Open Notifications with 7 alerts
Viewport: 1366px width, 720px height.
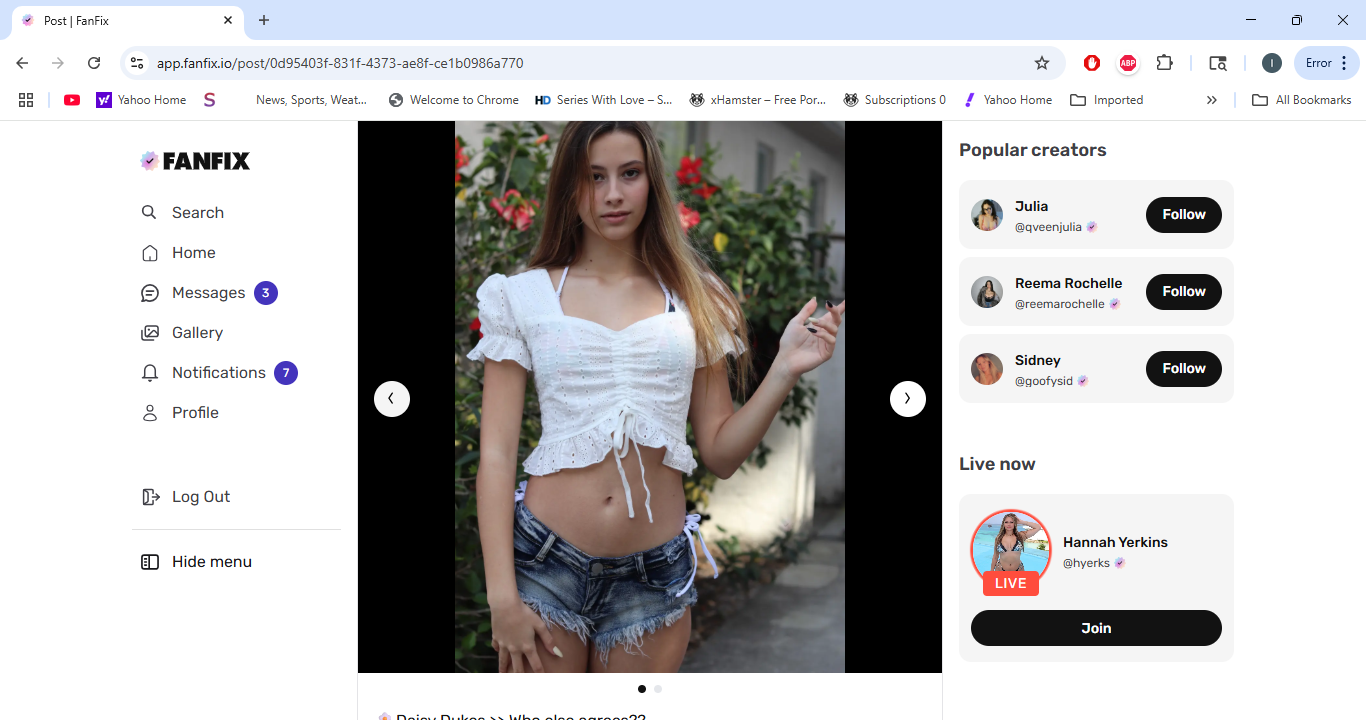tap(218, 373)
